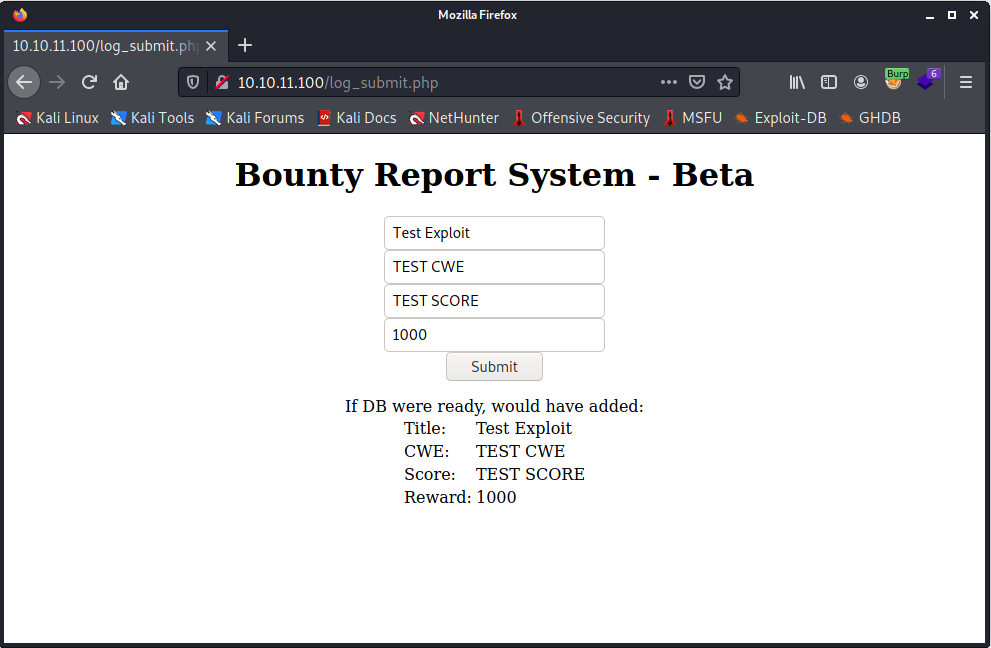This screenshot has height=648, width=991.
Task: Click the 'Reward:' label in results
Action: click(x=437, y=498)
